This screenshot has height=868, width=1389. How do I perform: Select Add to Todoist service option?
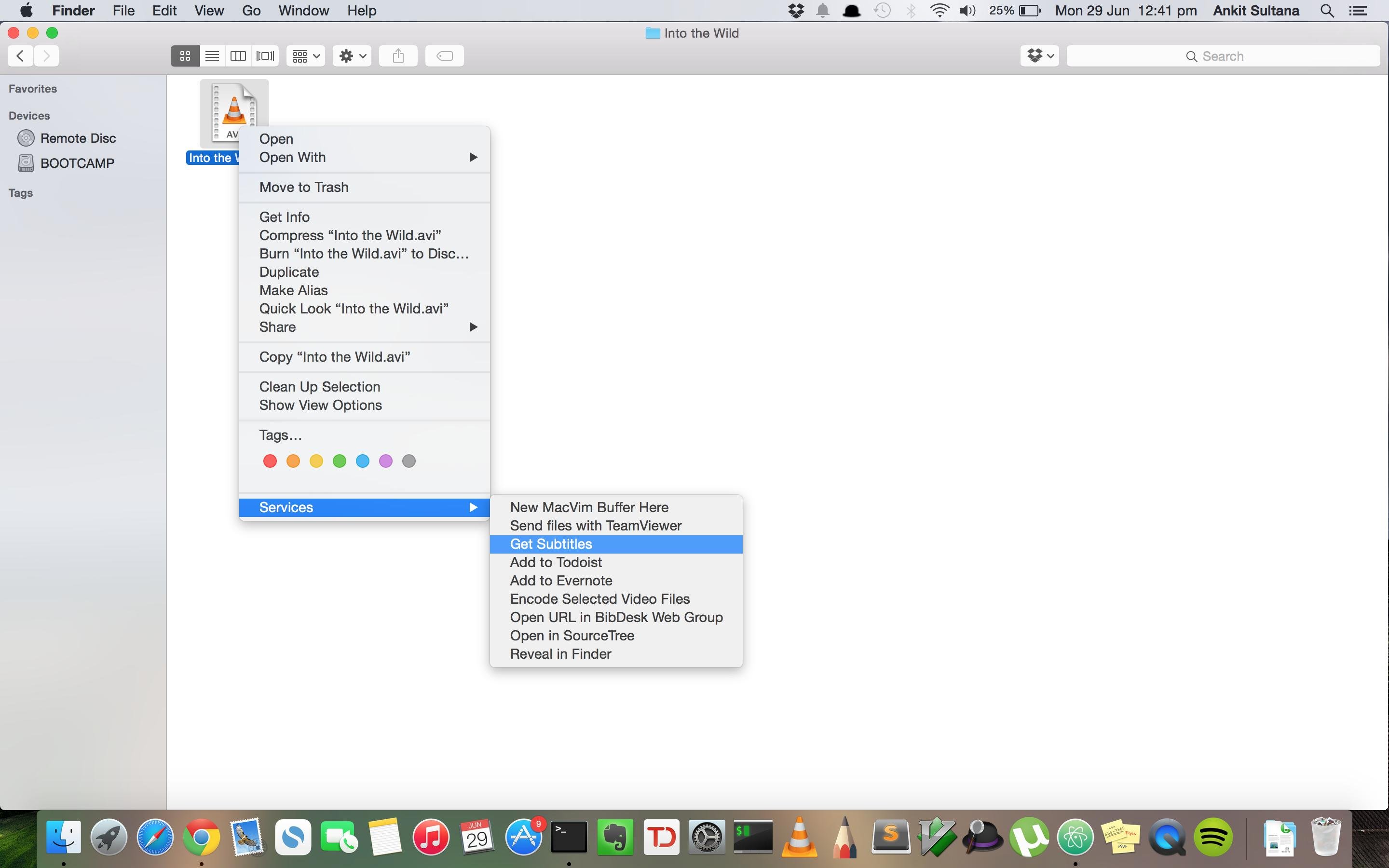(555, 562)
